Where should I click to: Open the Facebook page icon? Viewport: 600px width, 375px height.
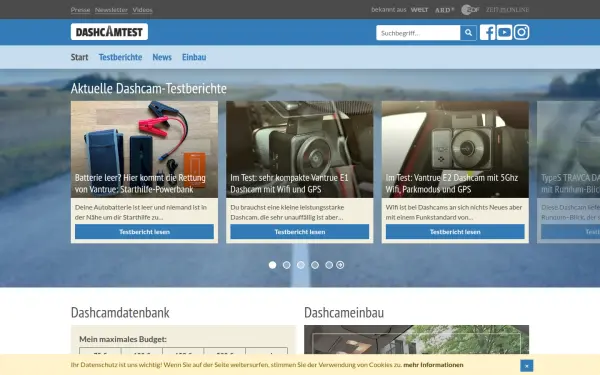pos(488,33)
